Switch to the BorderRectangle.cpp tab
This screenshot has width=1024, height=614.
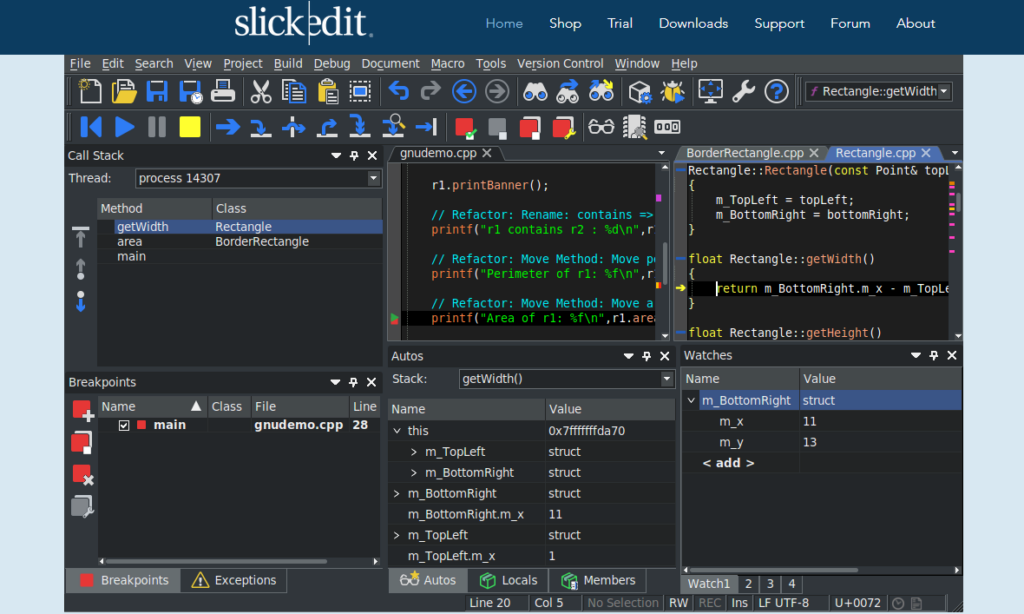[x=744, y=153]
